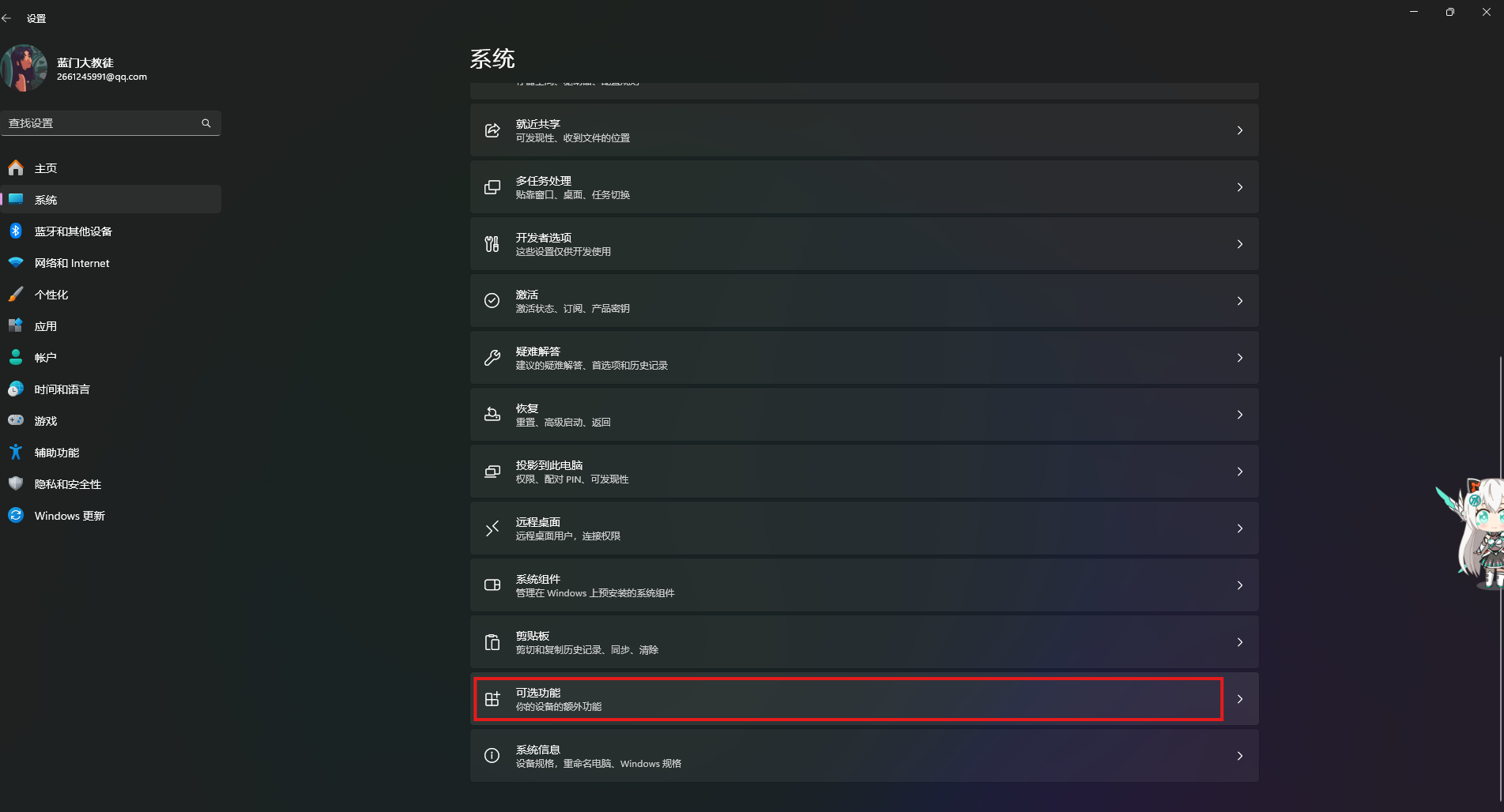Open System components (系统组件) settings
The height and width of the screenshot is (812, 1504).
[863, 585]
